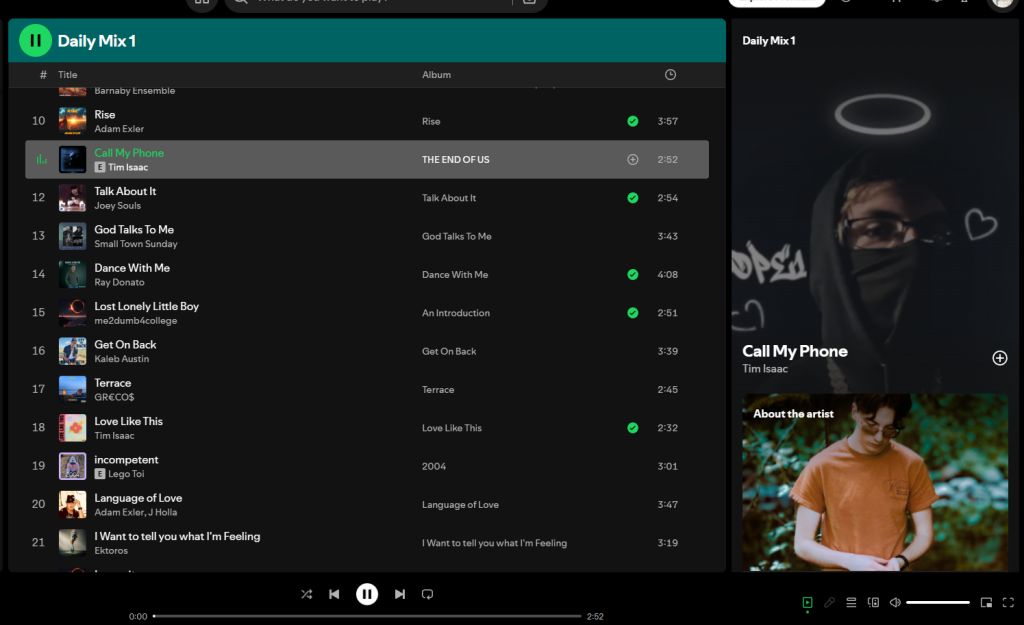
Task: Open artist Ray Donato
Action: click(x=120, y=282)
